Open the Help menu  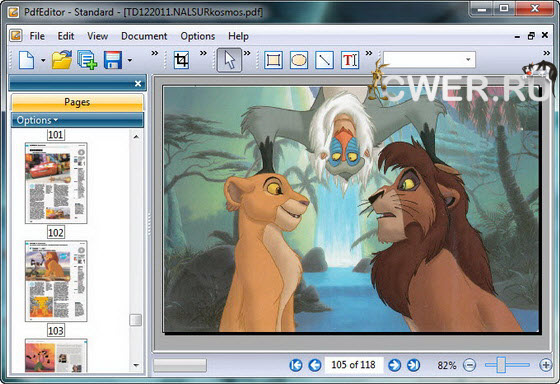click(x=238, y=36)
